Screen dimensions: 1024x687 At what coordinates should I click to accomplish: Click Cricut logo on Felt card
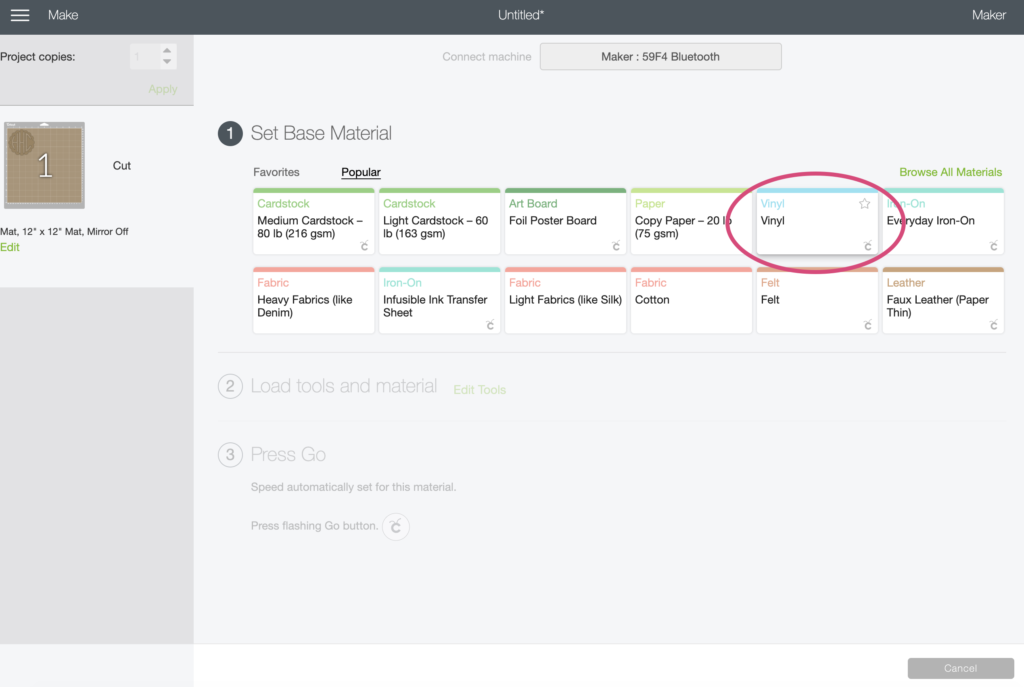867,325
